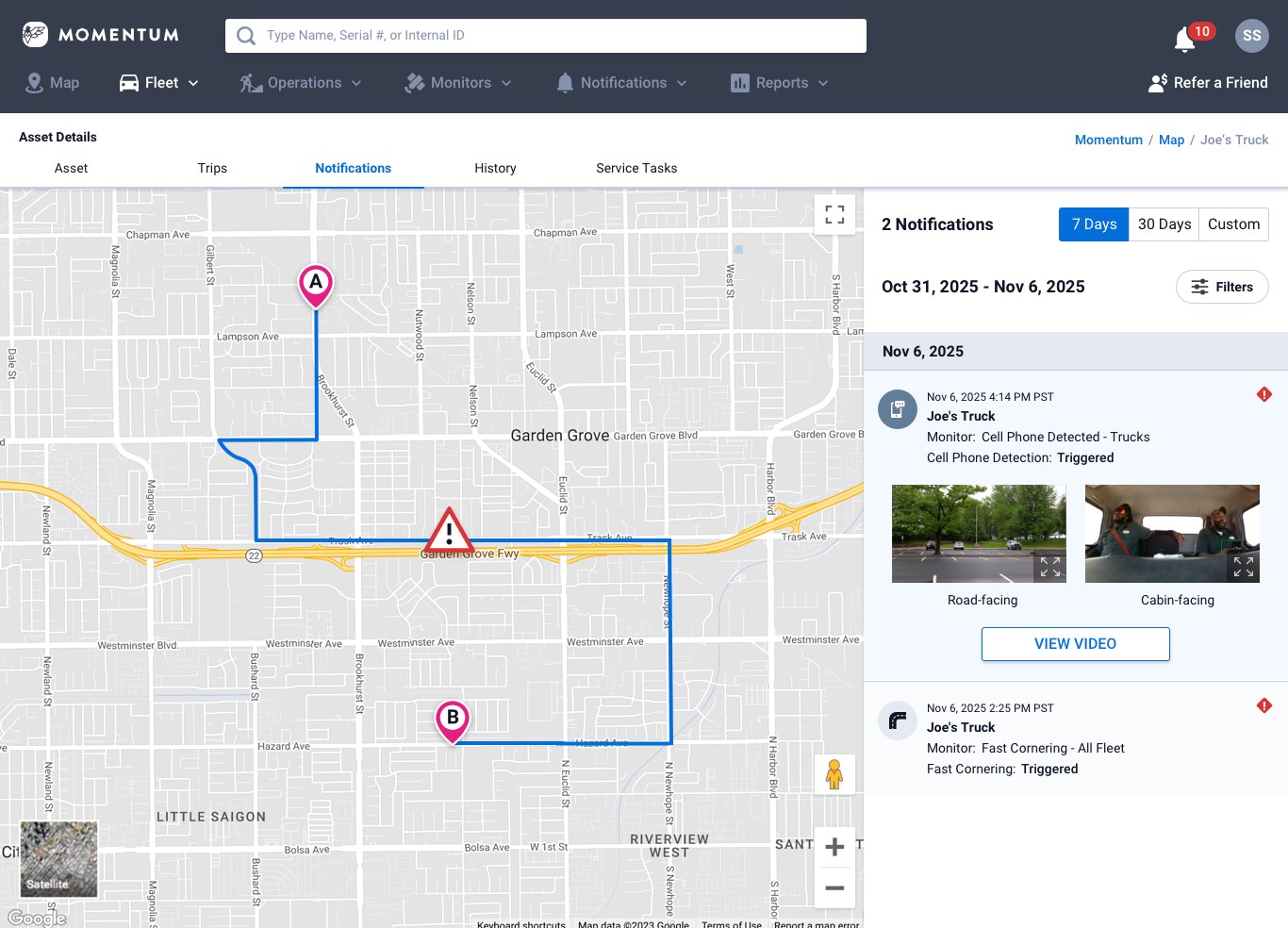Open the Service Tasks tab
The image size is (1288, 928).
click(636, 168)
